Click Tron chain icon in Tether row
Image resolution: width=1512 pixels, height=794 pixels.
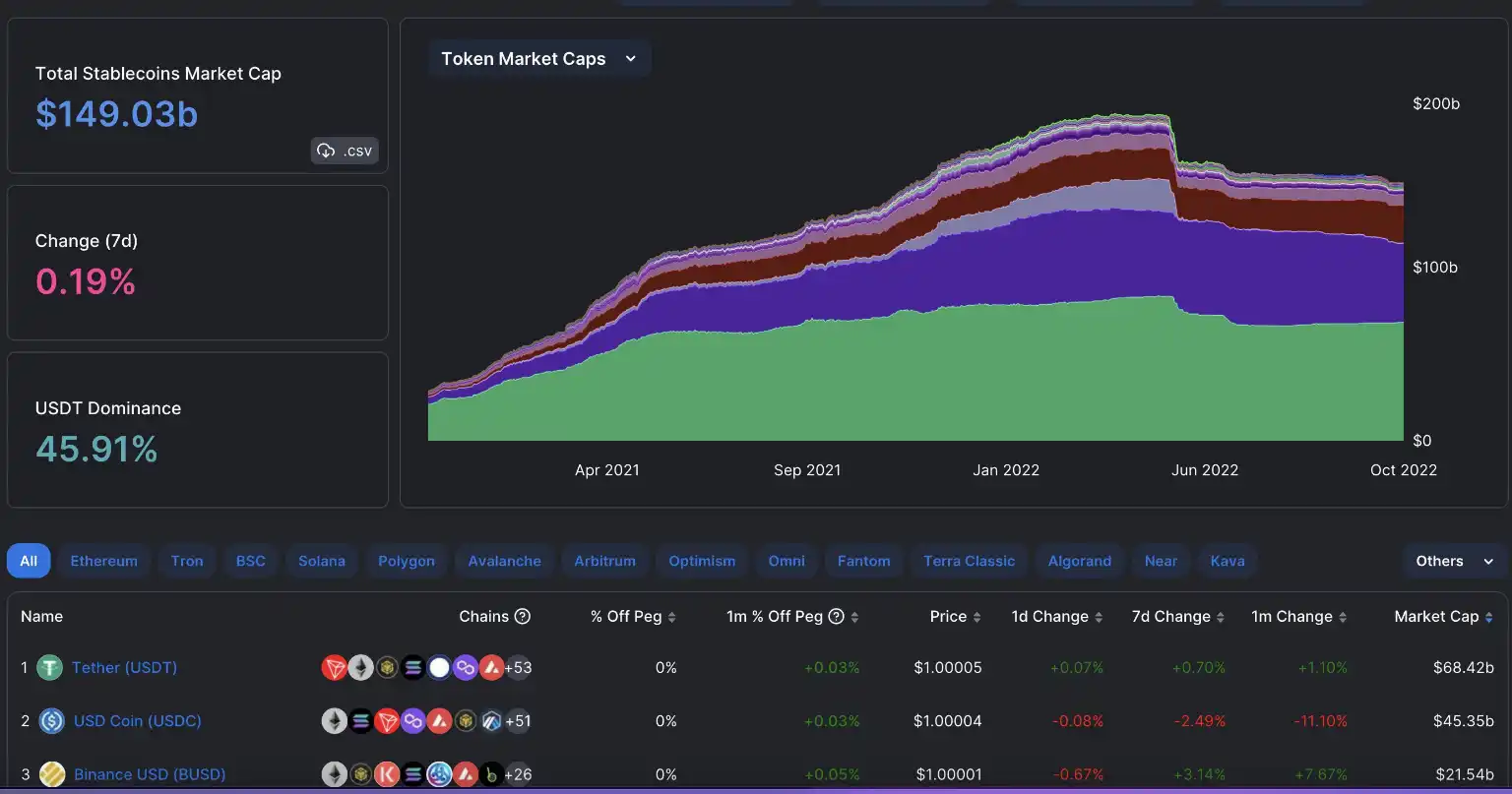point(335,668)
